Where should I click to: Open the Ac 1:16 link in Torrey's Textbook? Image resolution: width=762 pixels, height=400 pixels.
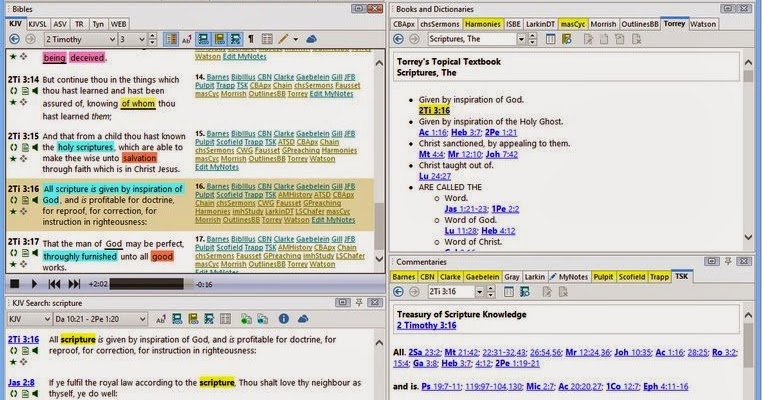tap(433, 132)
